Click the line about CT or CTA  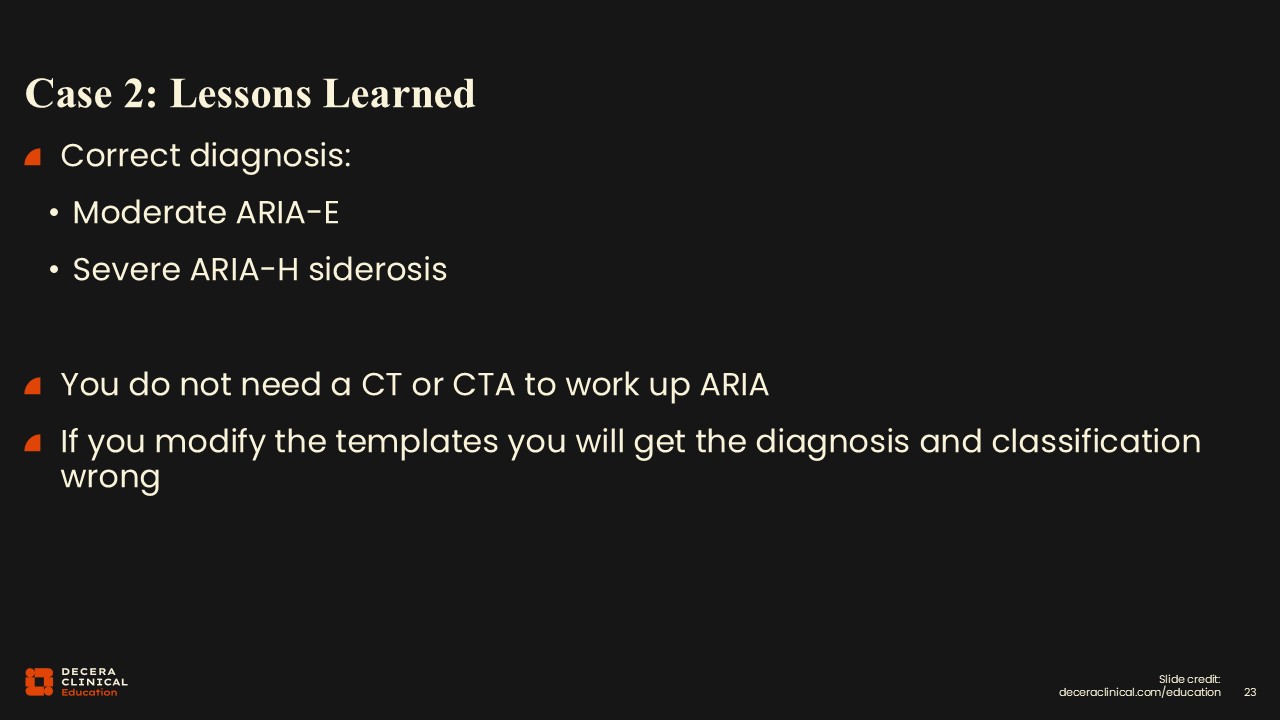tap(414, 385)
